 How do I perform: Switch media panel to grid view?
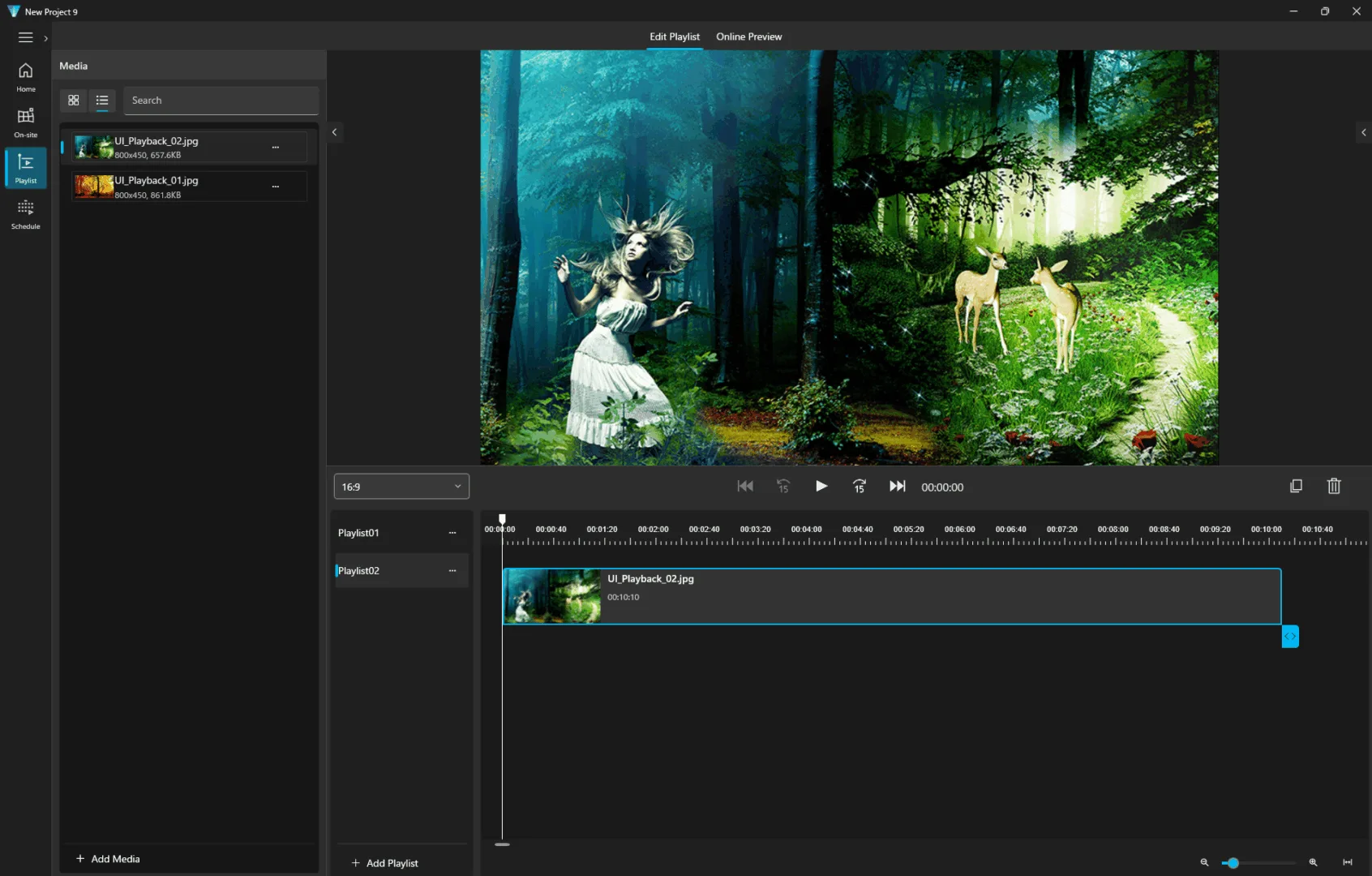tap(74, 100)
